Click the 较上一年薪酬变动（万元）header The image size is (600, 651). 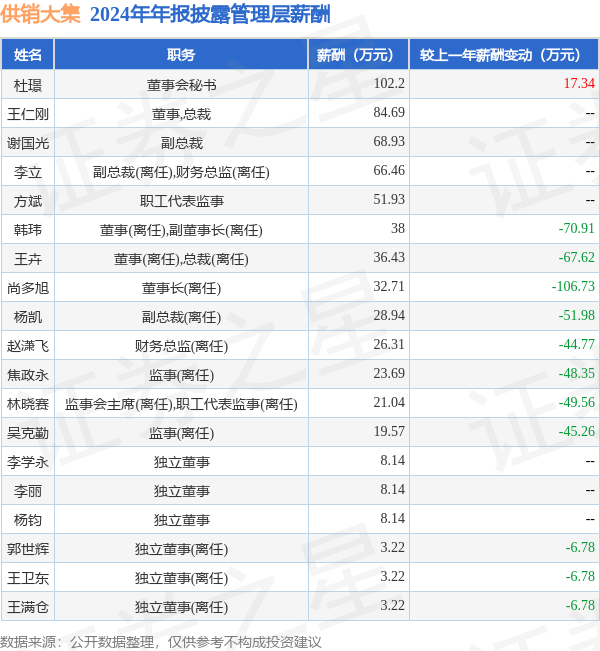(x=504, y=54)
